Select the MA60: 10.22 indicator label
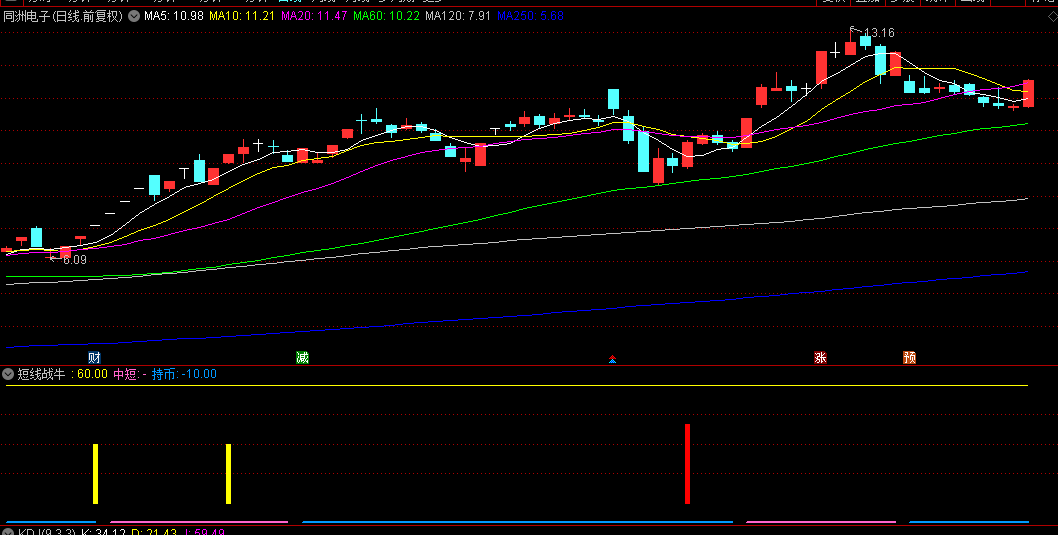This screenshot has width=1058, height=535. click(387, 16)
